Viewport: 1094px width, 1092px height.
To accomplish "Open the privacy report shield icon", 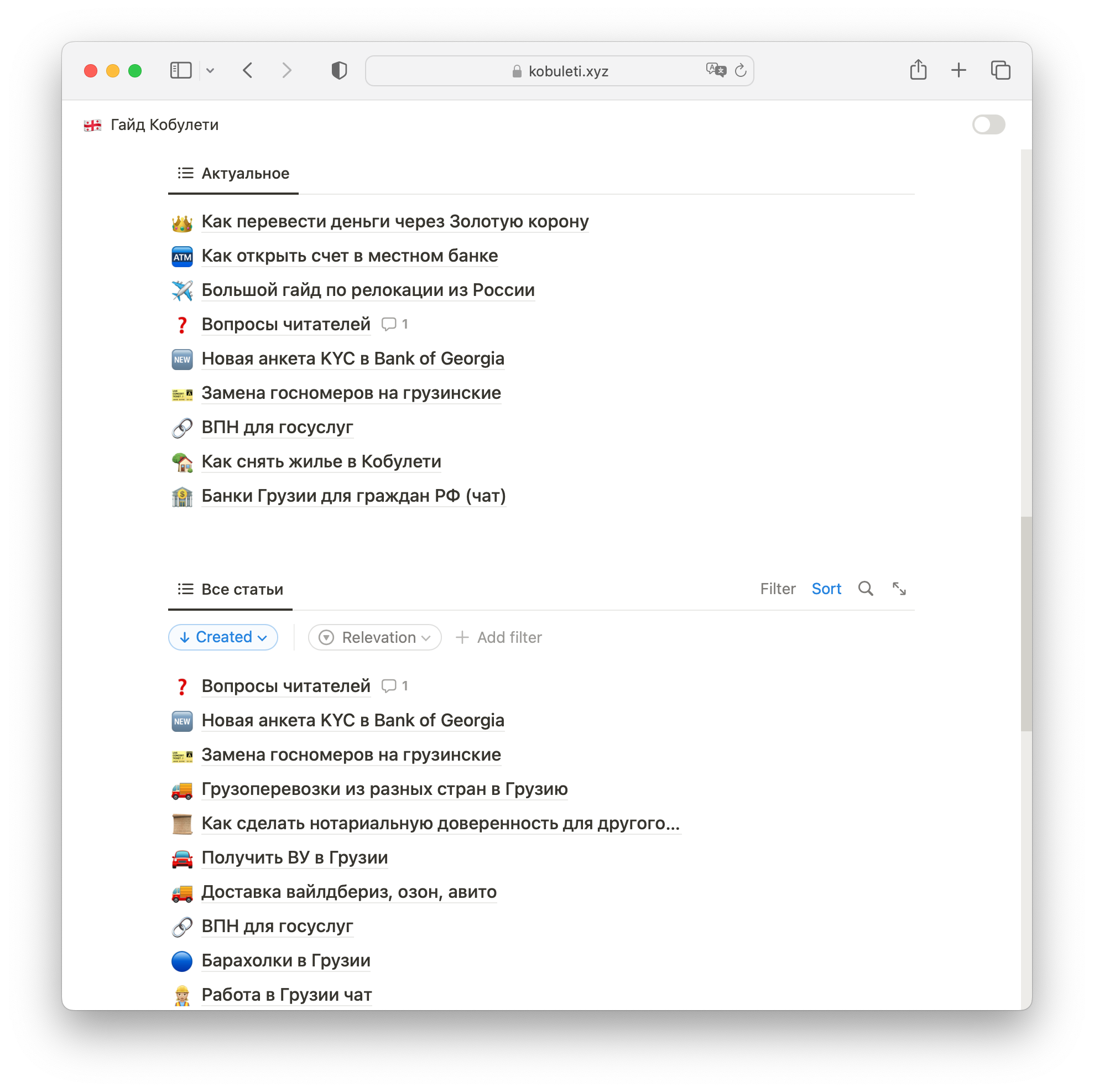I will point(338,71).
